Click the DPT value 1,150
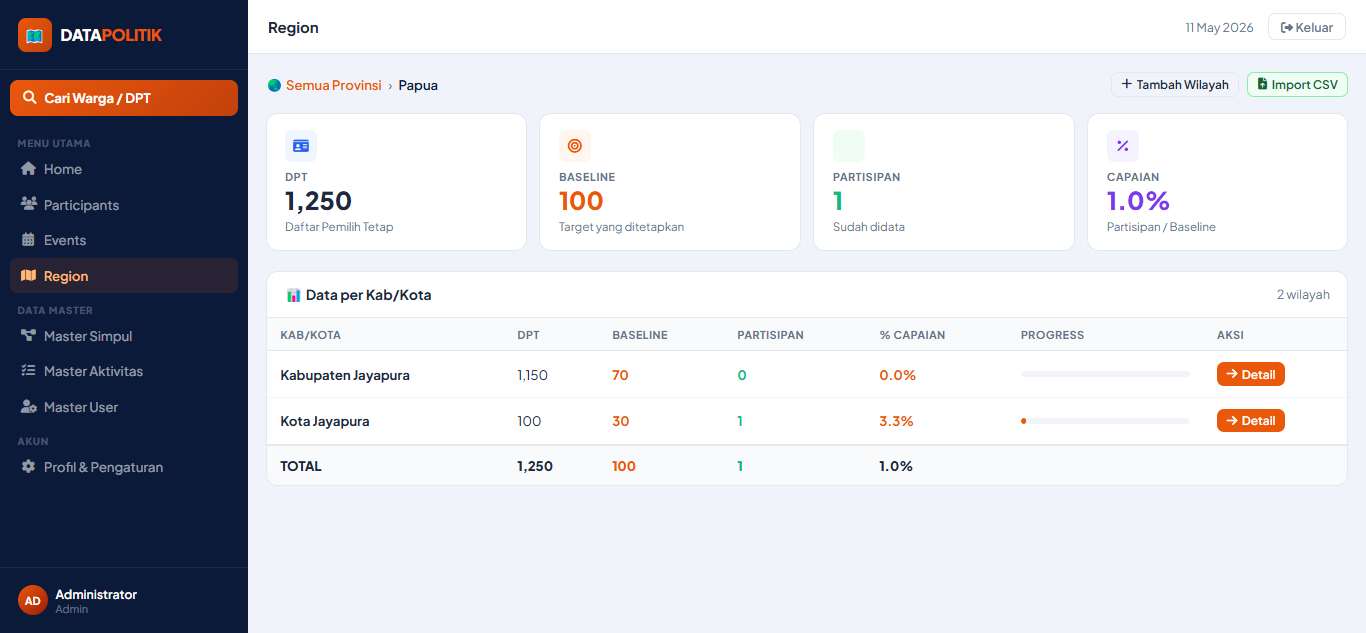This screenshot has width=1366, height=633. [x=532, y=375]
